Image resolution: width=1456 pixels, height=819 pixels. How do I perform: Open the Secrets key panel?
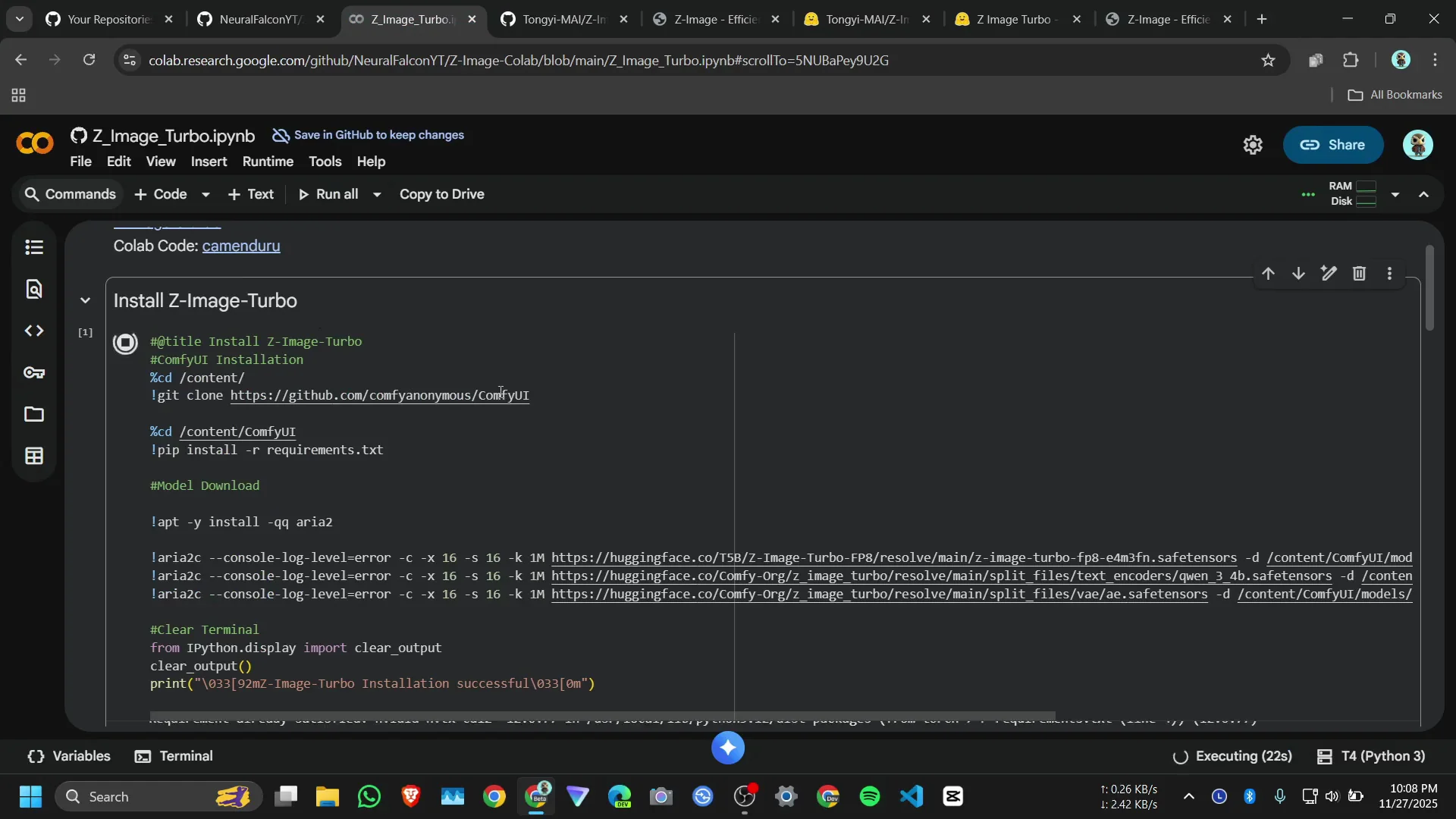[x=33, y=372]
